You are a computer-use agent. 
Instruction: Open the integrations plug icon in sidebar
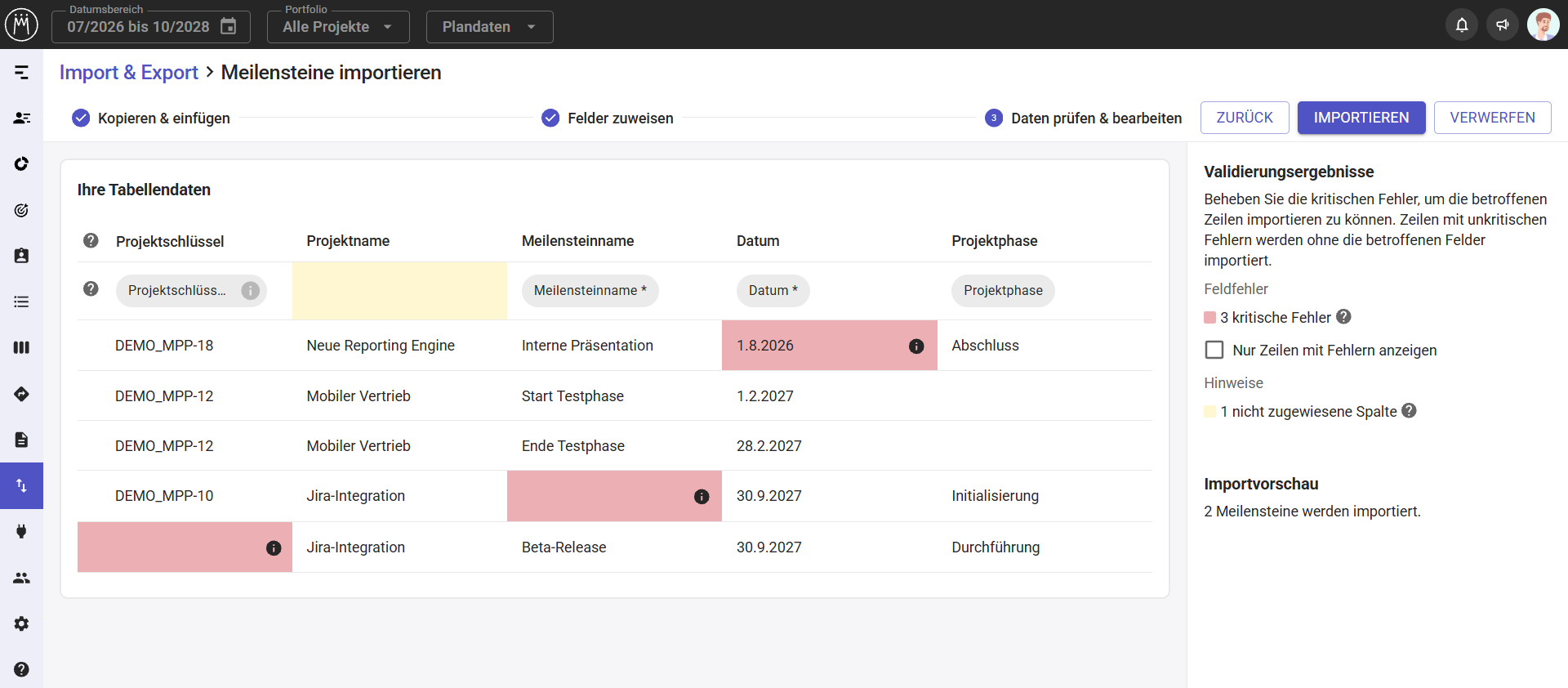point(21,531)
